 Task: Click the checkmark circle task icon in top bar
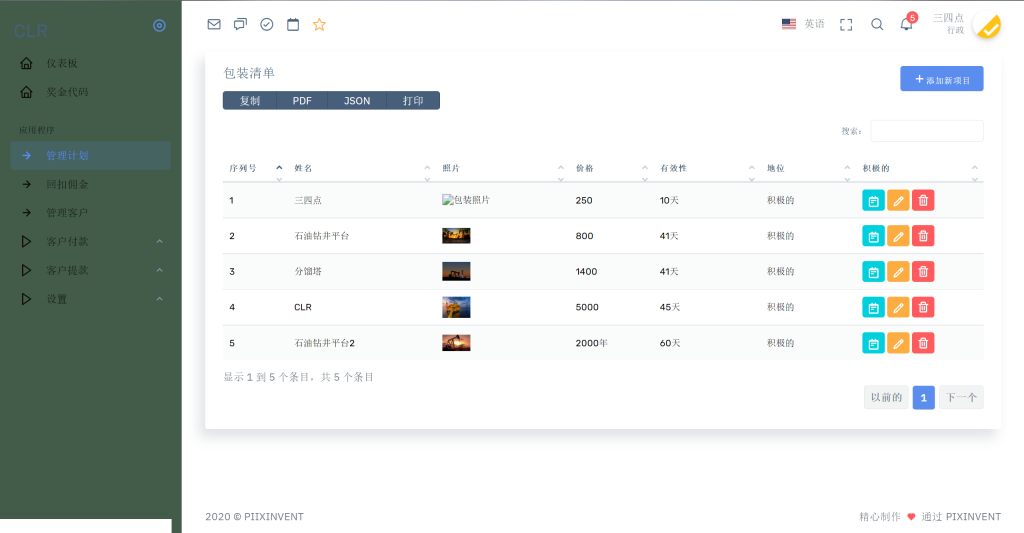tap(267, 24)
